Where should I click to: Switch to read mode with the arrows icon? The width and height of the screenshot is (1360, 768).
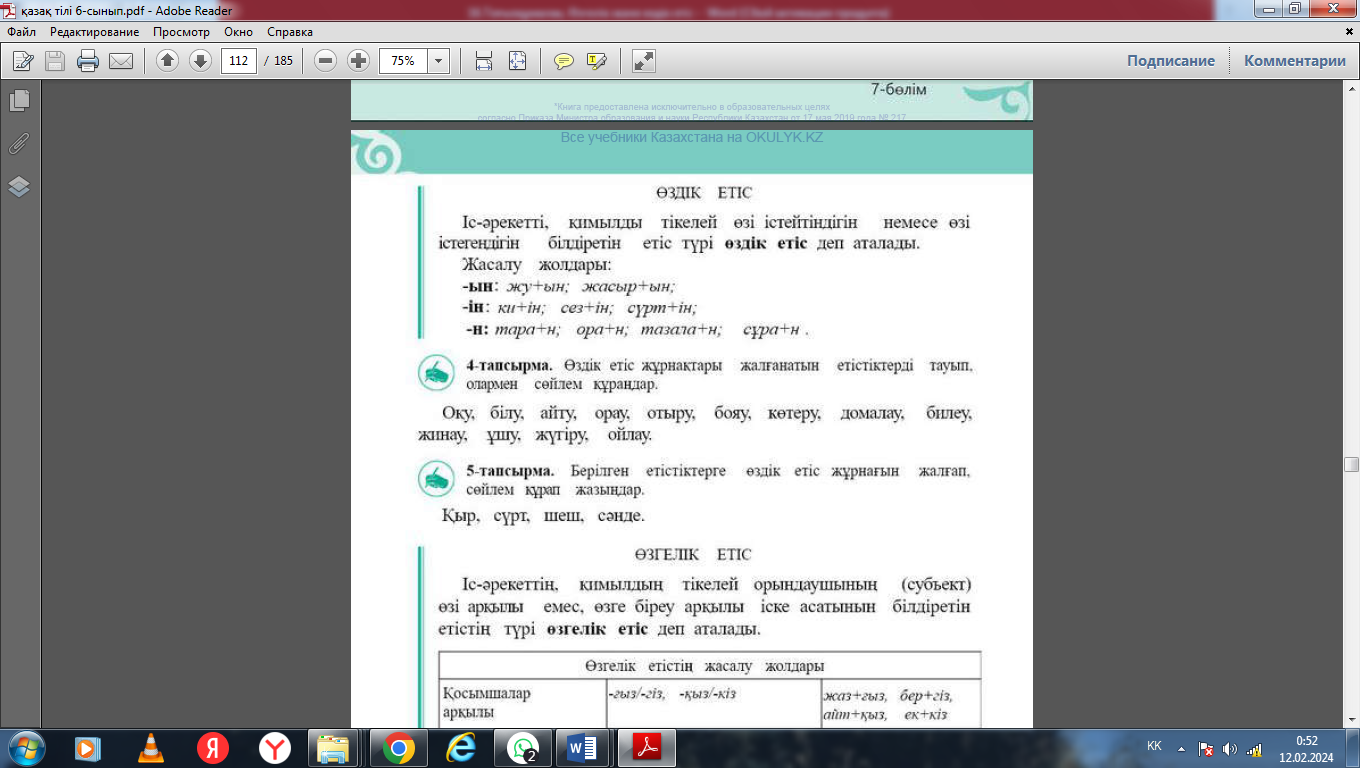click(x=644, y=61)
